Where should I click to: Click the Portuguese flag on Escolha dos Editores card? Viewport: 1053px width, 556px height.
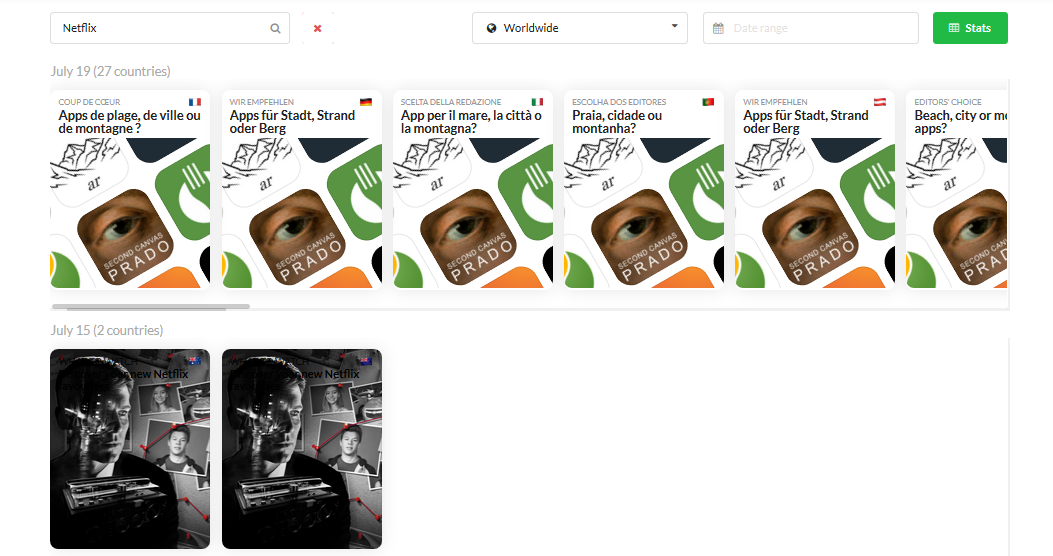click(708, 102)
